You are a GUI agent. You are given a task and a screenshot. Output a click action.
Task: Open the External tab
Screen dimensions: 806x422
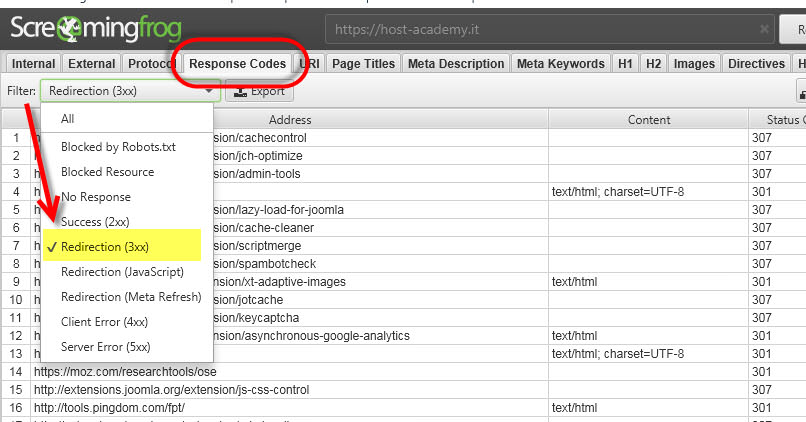[x=91, y=64]
